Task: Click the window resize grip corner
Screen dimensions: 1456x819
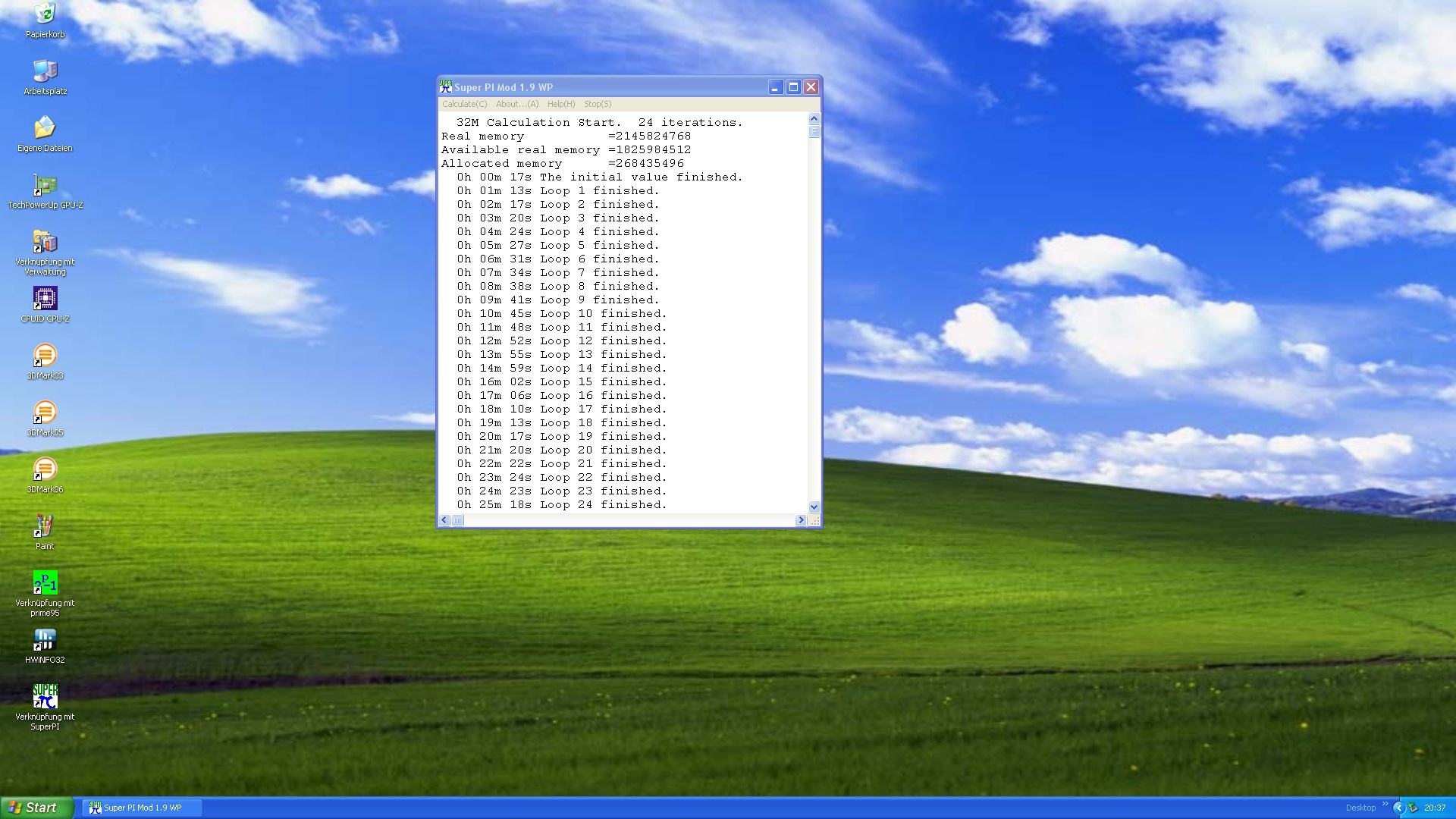Action: 814,520
